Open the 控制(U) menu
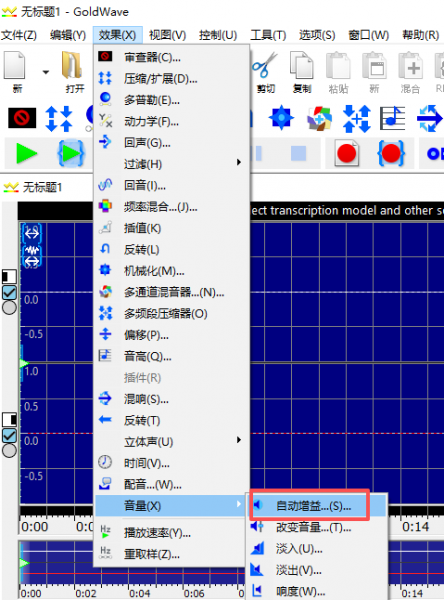The height and width of the screenshot is (600, 444). point(218,35)
